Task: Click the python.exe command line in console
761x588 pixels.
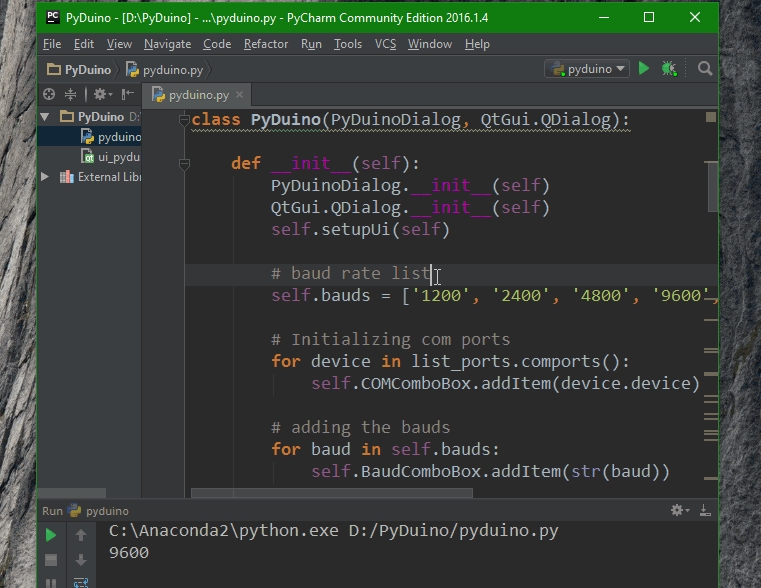Action: point(333,531)
